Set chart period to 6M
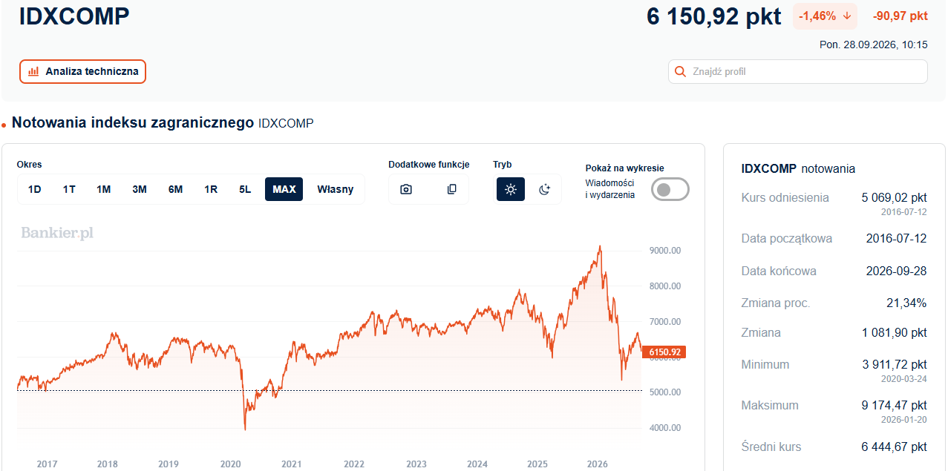The height and width of the screenshot is (471, 948). [175, 189]
